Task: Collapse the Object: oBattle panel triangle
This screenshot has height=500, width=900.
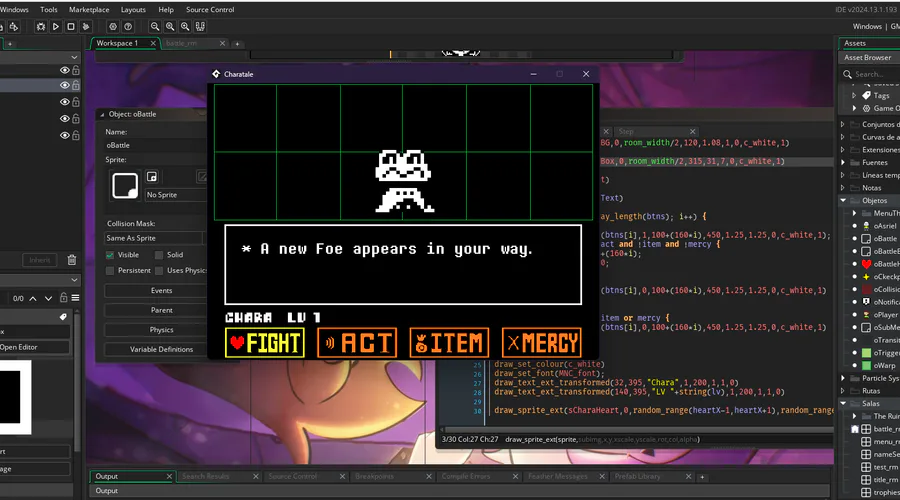Action: 102,114
